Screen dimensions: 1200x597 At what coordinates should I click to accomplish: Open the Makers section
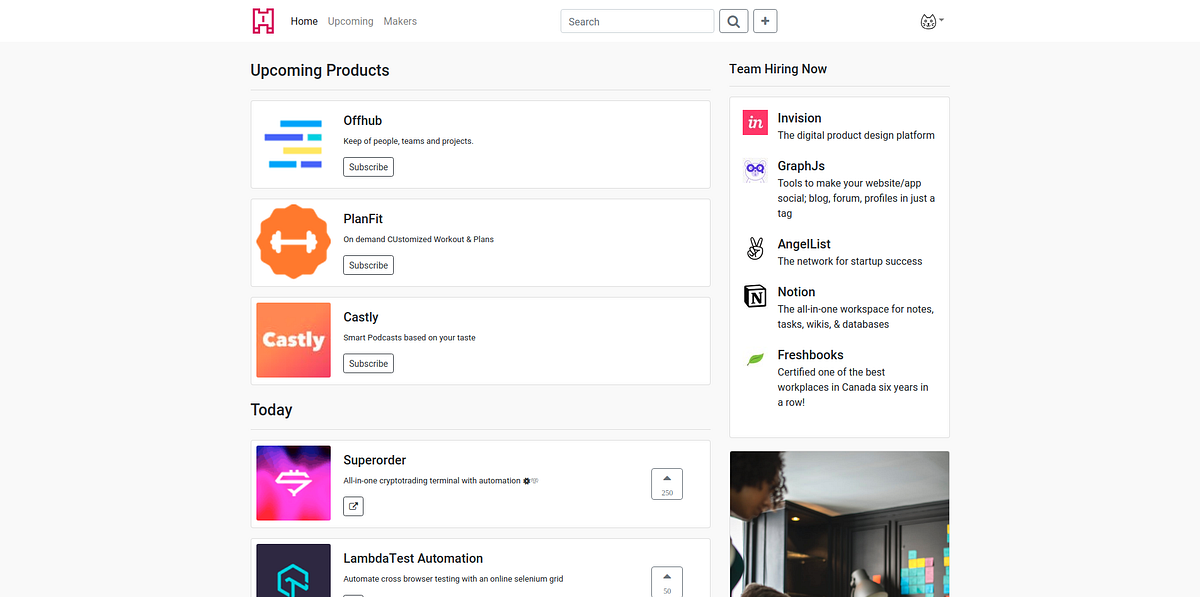400,20
